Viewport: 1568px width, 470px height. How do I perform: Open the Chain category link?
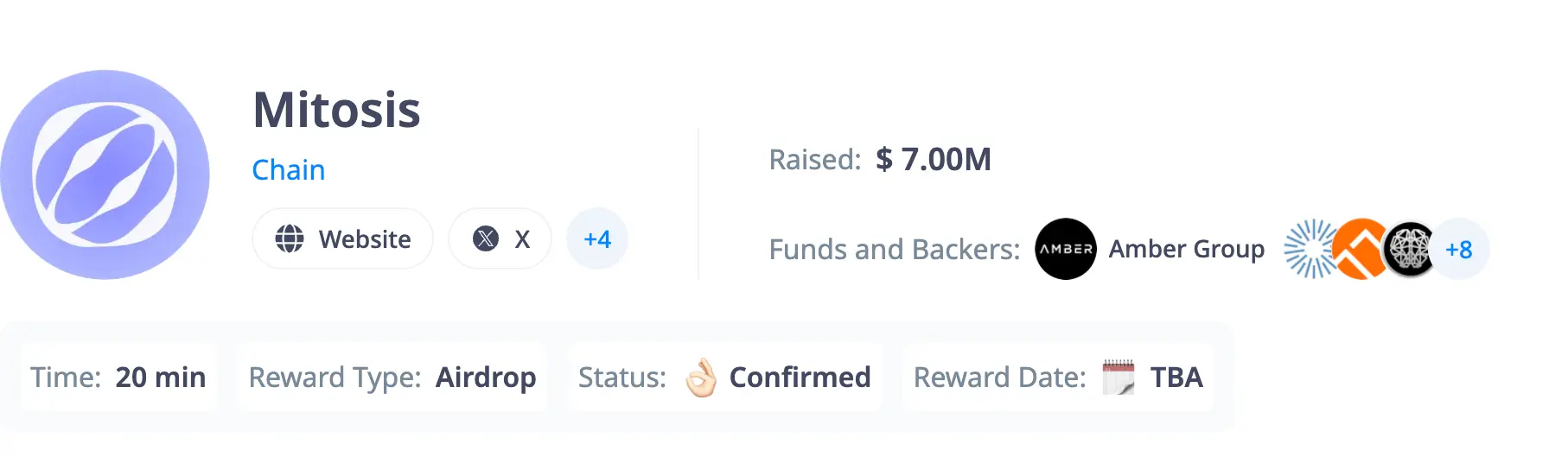pos(289,170)
